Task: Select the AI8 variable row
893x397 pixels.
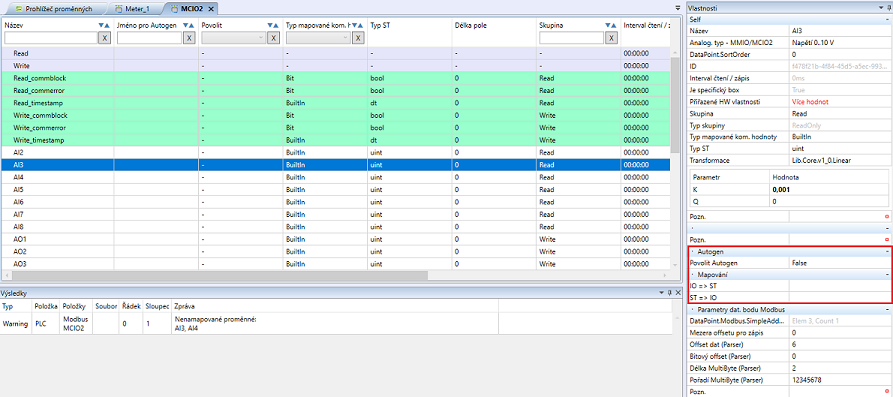Action: [x=336, y=227]
